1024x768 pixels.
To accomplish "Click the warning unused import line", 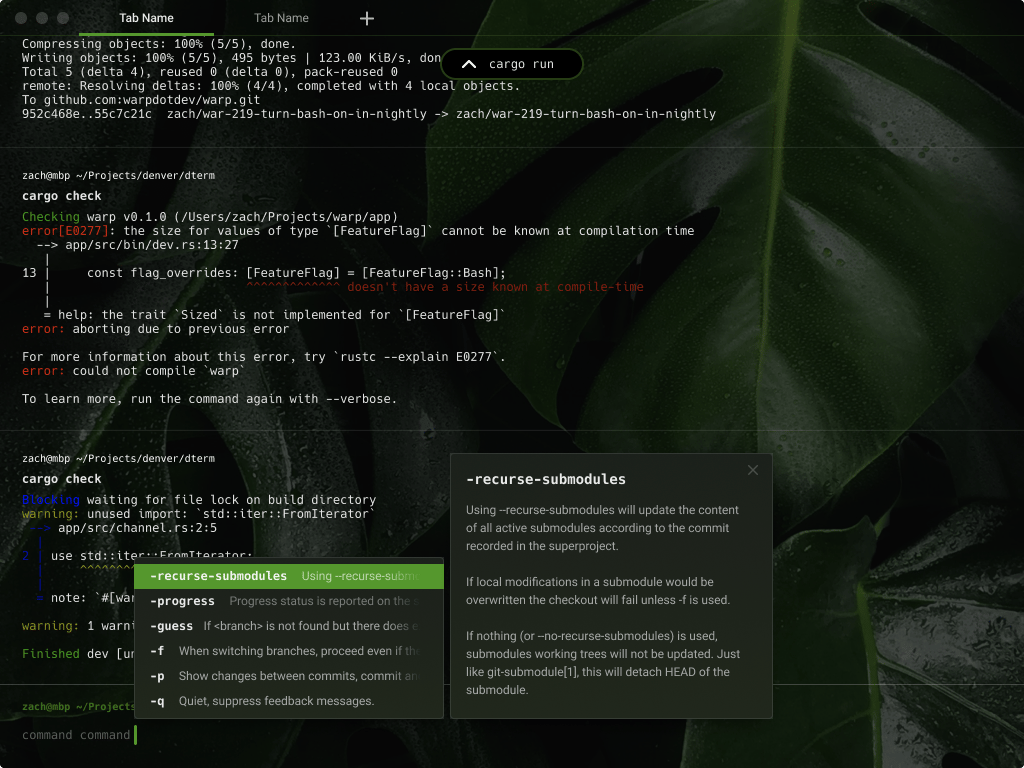I will point(198,514).
